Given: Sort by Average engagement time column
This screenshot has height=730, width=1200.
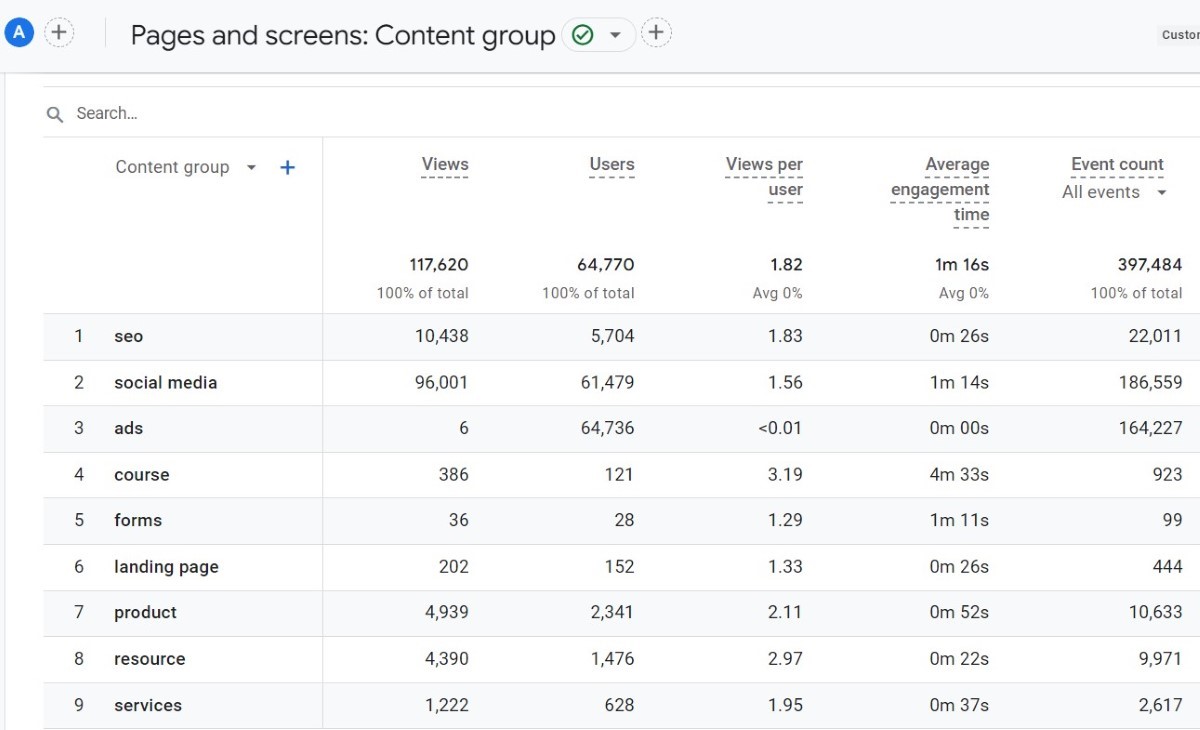Looking at the screenshot, I should pyautogui.click(x=940, y=190).
